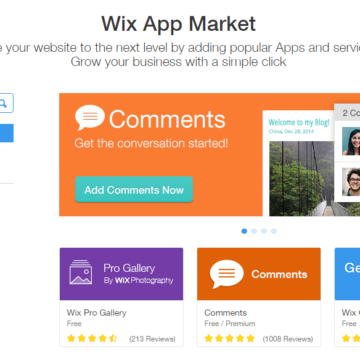Click the Comments speech bubble banner icon

[90, 118]
